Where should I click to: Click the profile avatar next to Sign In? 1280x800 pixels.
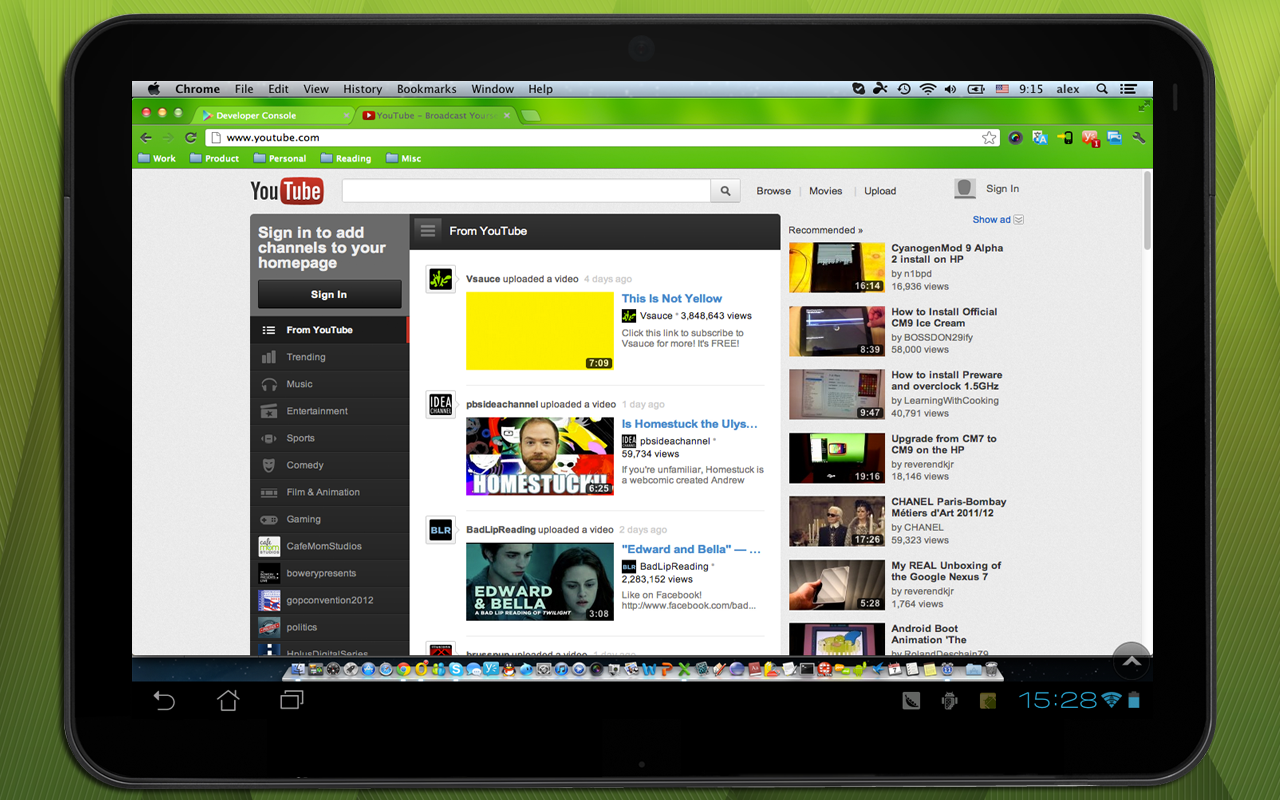tap(965, 189)
